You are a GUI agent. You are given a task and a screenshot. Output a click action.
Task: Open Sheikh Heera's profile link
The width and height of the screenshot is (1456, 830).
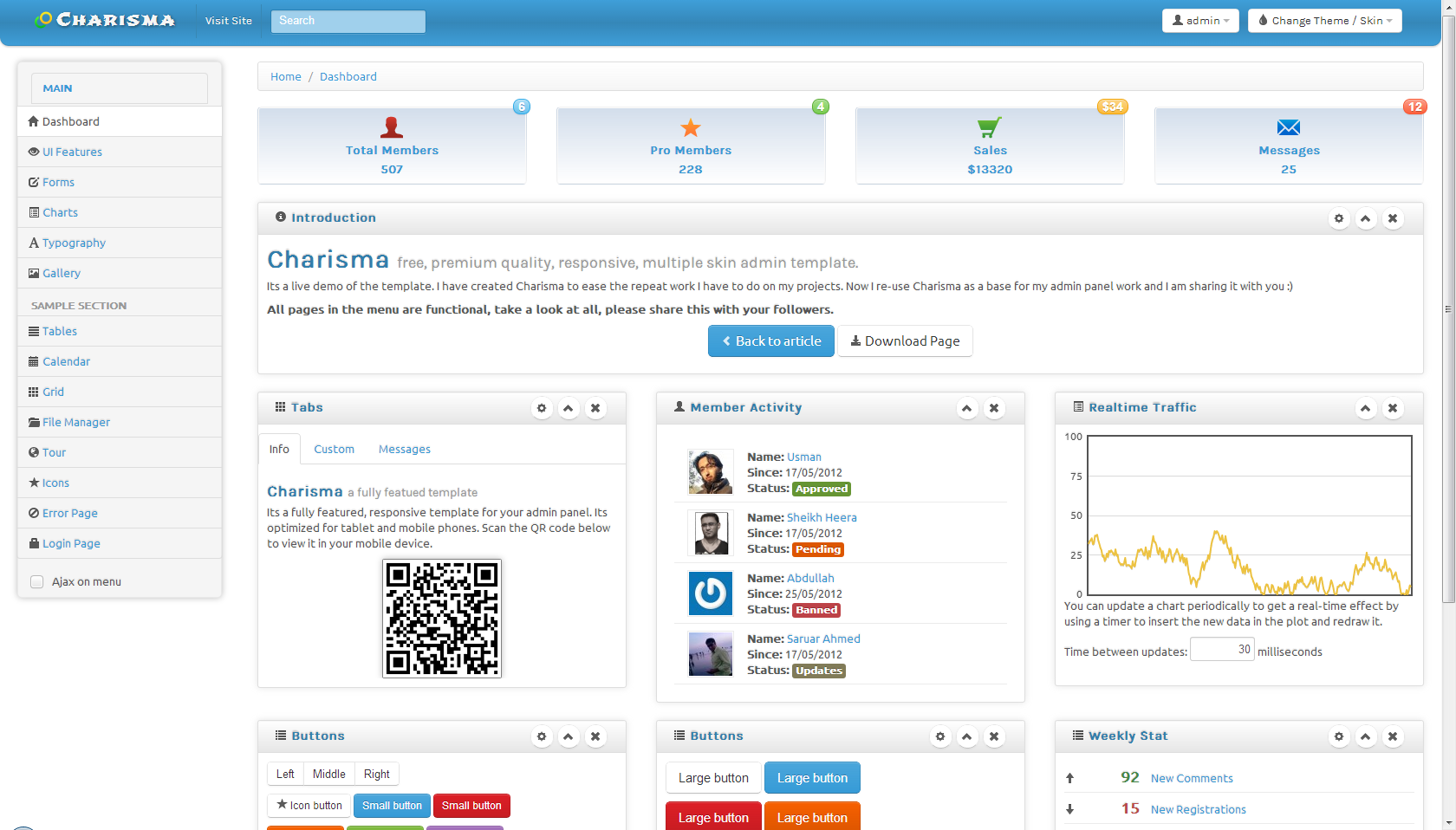pyautogui.click(x=822, y=517)
